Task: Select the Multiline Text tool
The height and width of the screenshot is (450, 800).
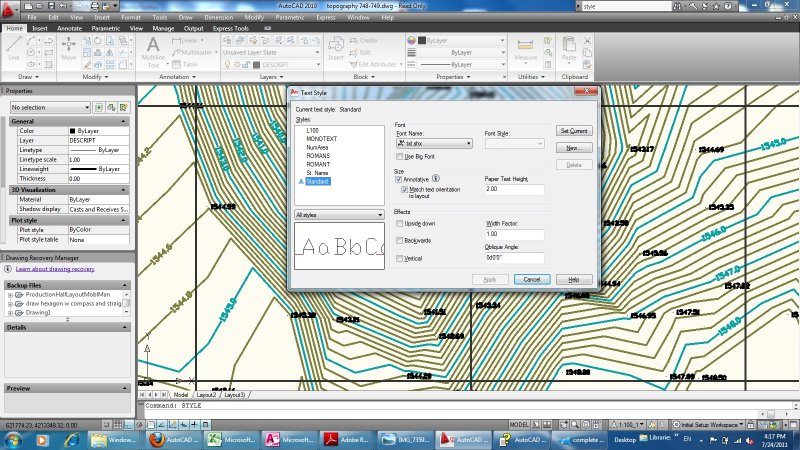Action: pos(153,50)
